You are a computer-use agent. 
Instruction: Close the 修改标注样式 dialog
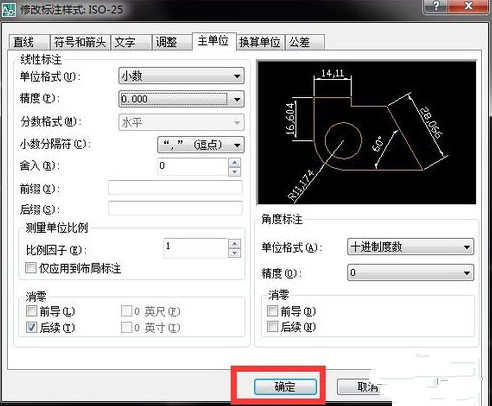click(x=469, y=6)
